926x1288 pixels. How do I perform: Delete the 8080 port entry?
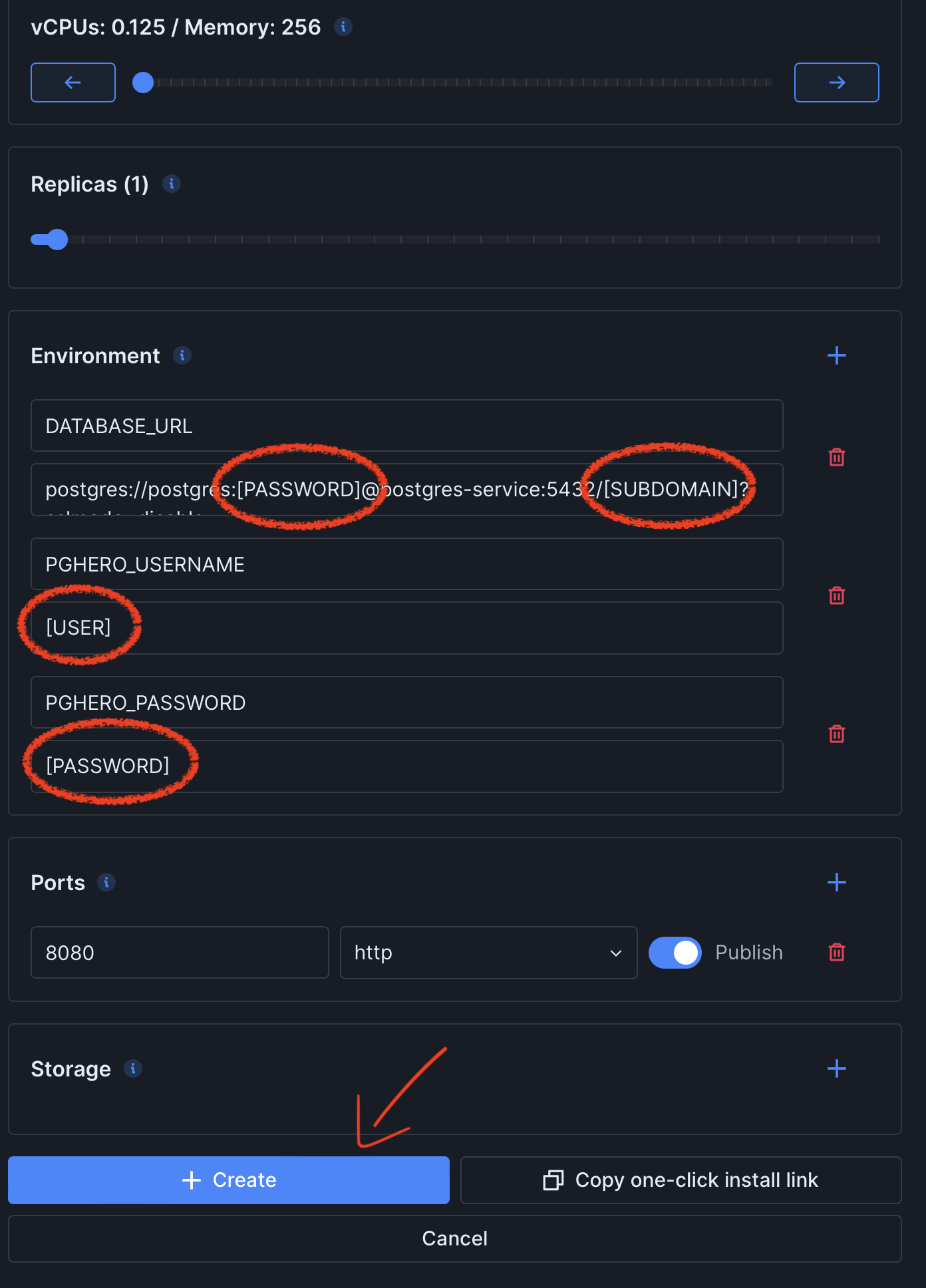coord(836,953)
